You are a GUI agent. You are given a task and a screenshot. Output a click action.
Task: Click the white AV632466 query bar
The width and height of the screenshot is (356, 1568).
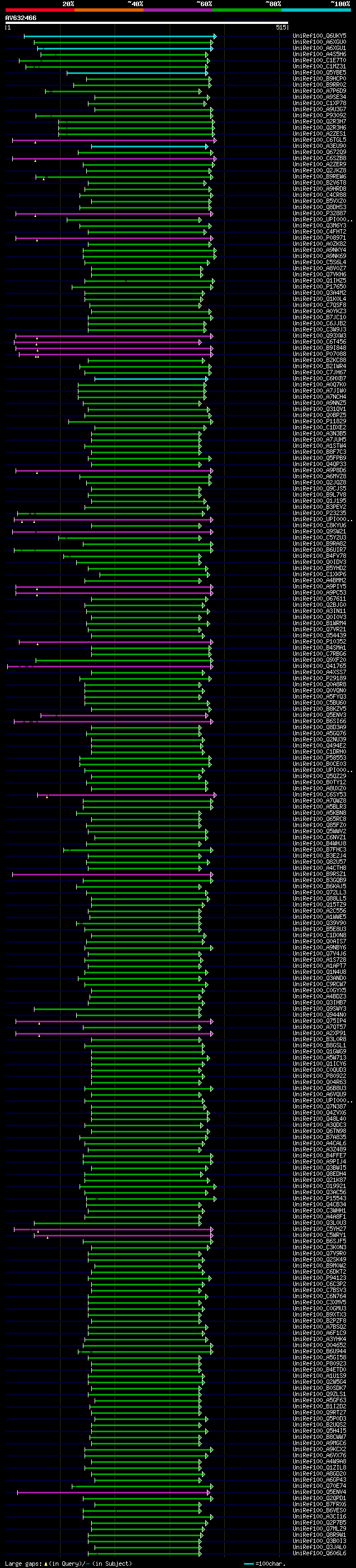(x=147, y=22)
